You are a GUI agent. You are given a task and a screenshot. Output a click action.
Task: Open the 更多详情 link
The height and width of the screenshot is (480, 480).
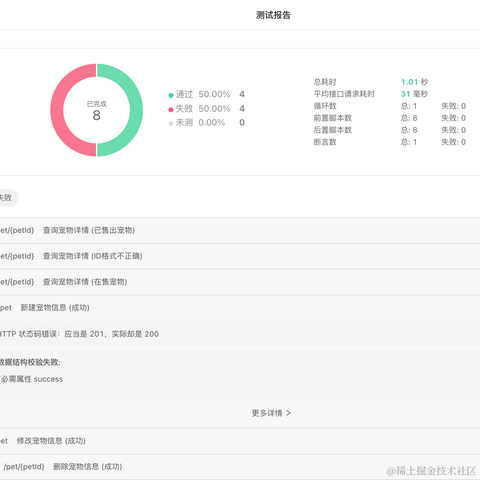(271, 413)
